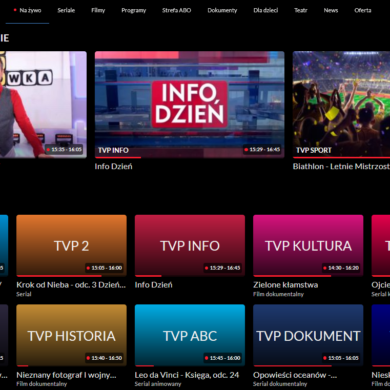Image resolution: width=390 pixels, height=390 pixels.
Task: Click the Zielone kłamstwa title
Action: tap(286, 285)
